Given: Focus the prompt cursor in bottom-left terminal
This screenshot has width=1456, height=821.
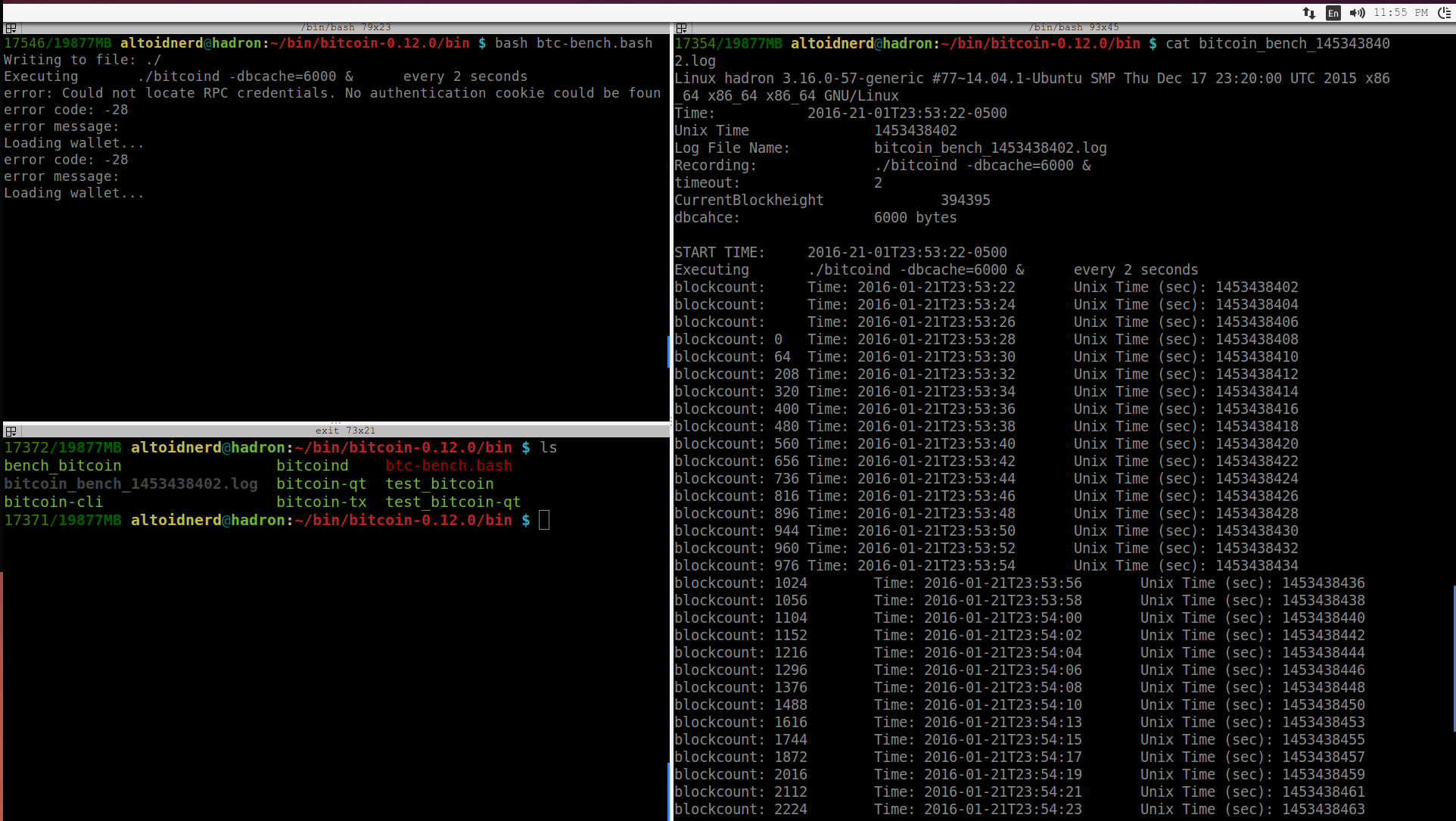Looking at the screenshot, I should (x=544, y=520).
